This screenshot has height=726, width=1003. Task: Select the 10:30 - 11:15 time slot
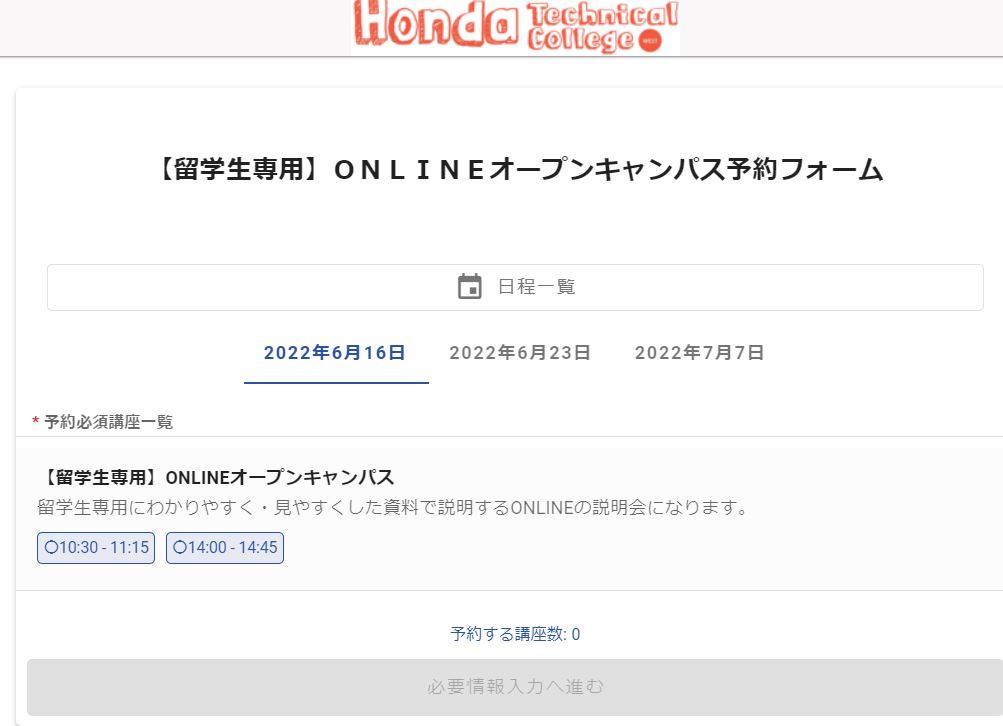click(x=96, y=548)
